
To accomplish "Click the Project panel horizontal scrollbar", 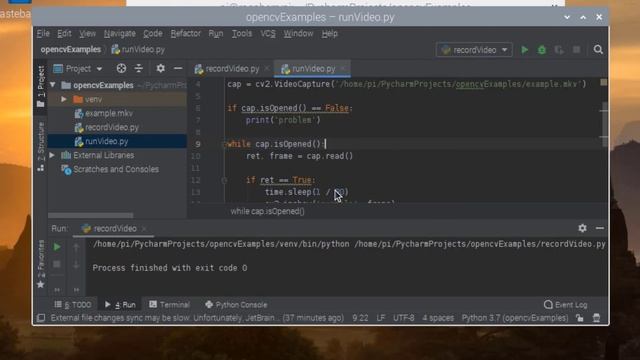I will (x=91, y=215).
